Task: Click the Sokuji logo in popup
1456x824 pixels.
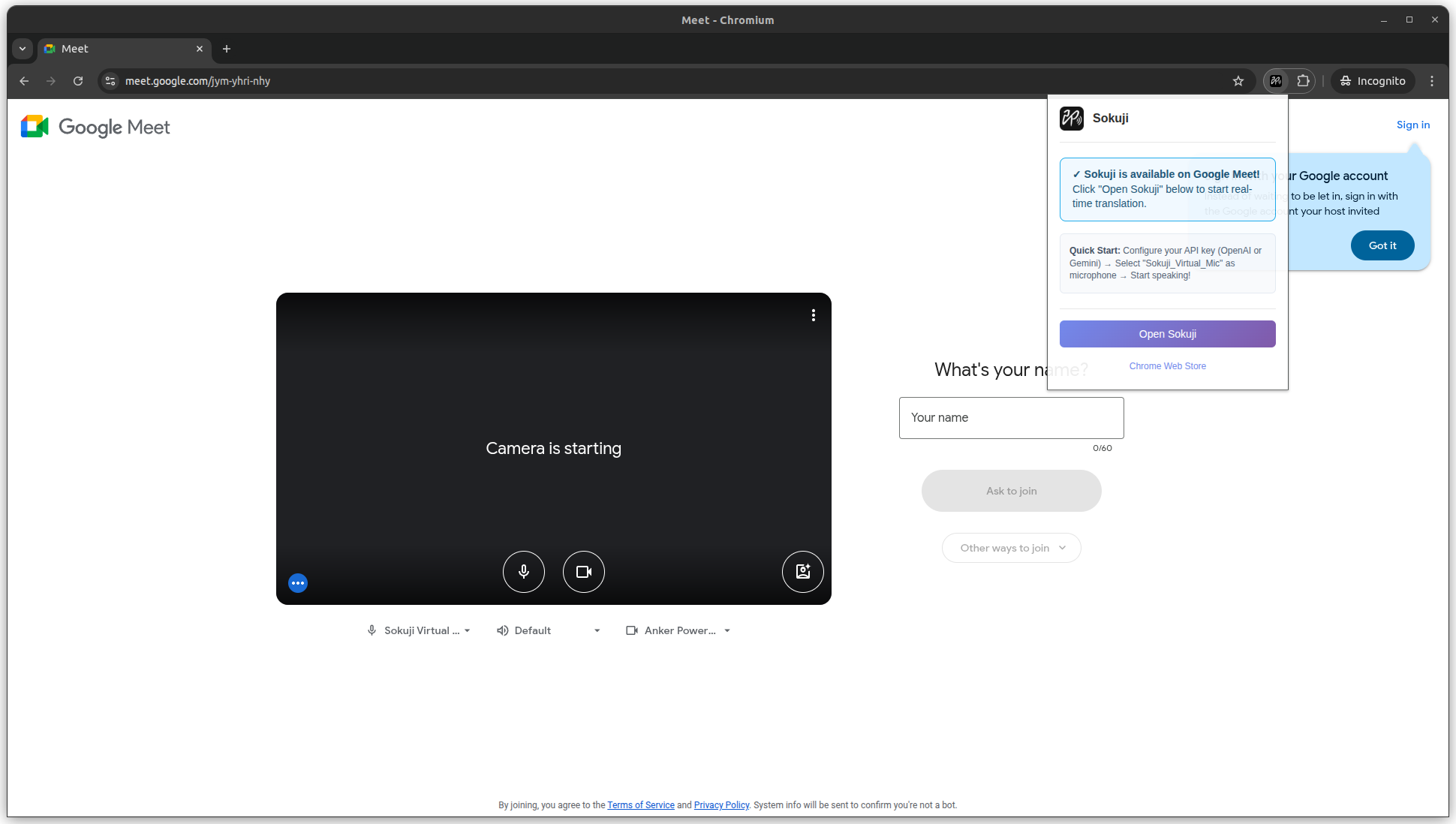Action: click(x=1072, y=119)
